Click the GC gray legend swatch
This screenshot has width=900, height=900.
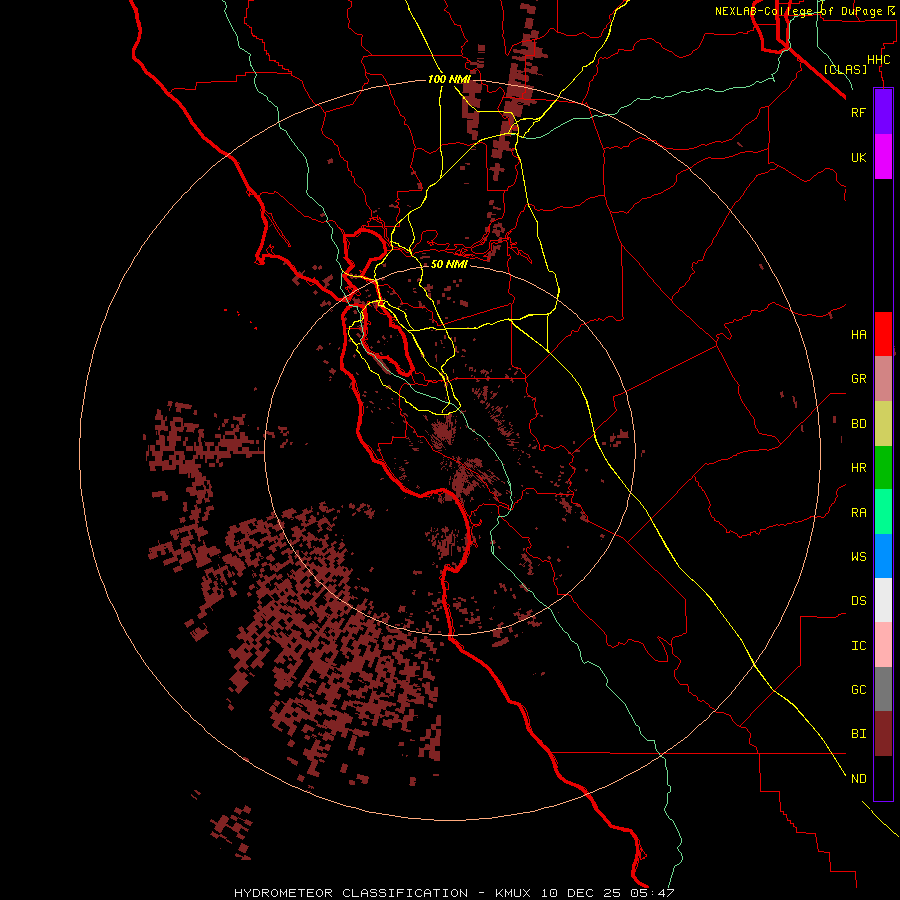tap(883, 689)
